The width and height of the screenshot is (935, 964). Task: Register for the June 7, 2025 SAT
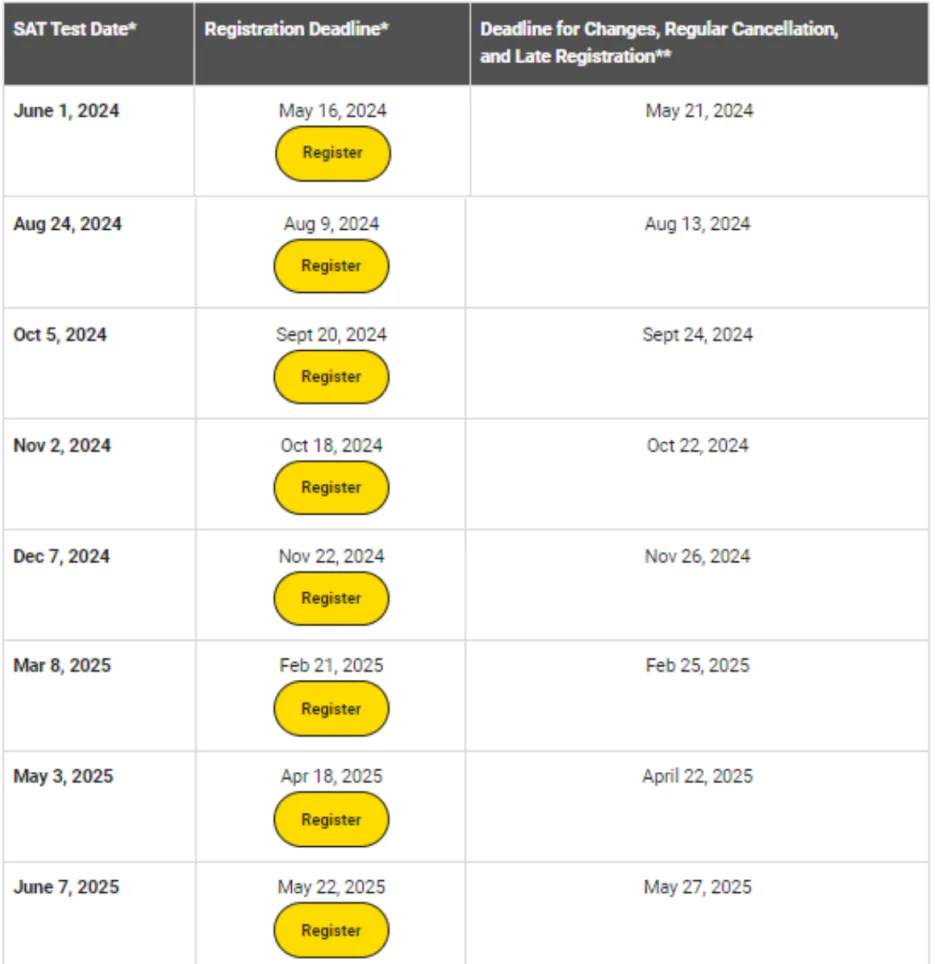coord(331,931)
